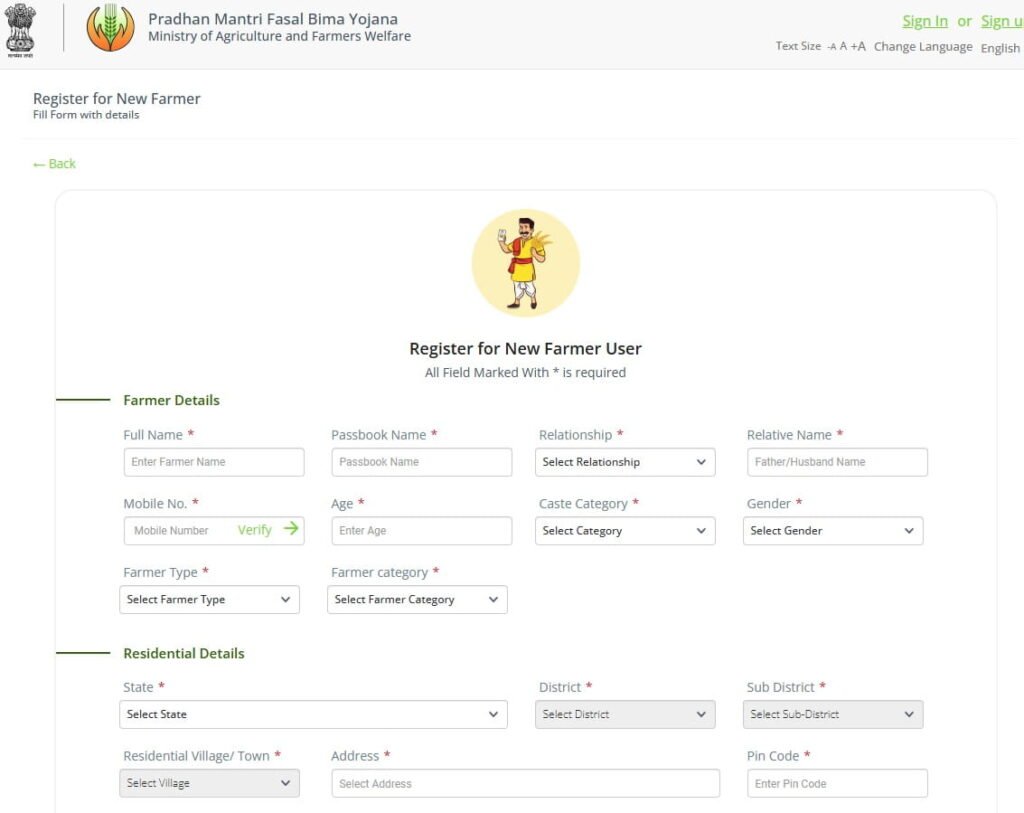Click the All Field Marked With * note
1024x813 pixels.
[525, 372]
